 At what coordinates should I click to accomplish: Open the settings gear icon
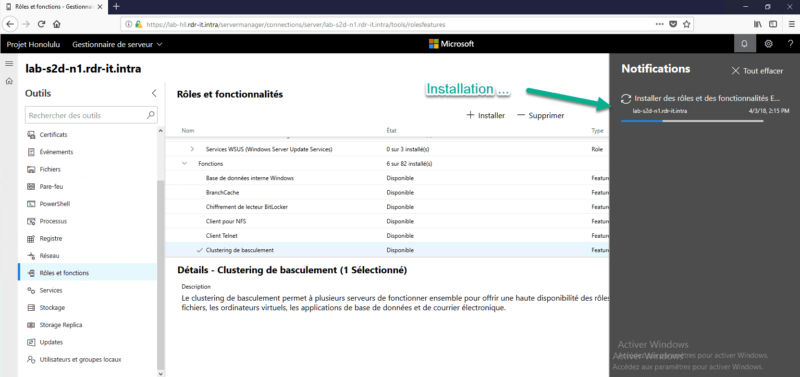[x=768, y=44]
